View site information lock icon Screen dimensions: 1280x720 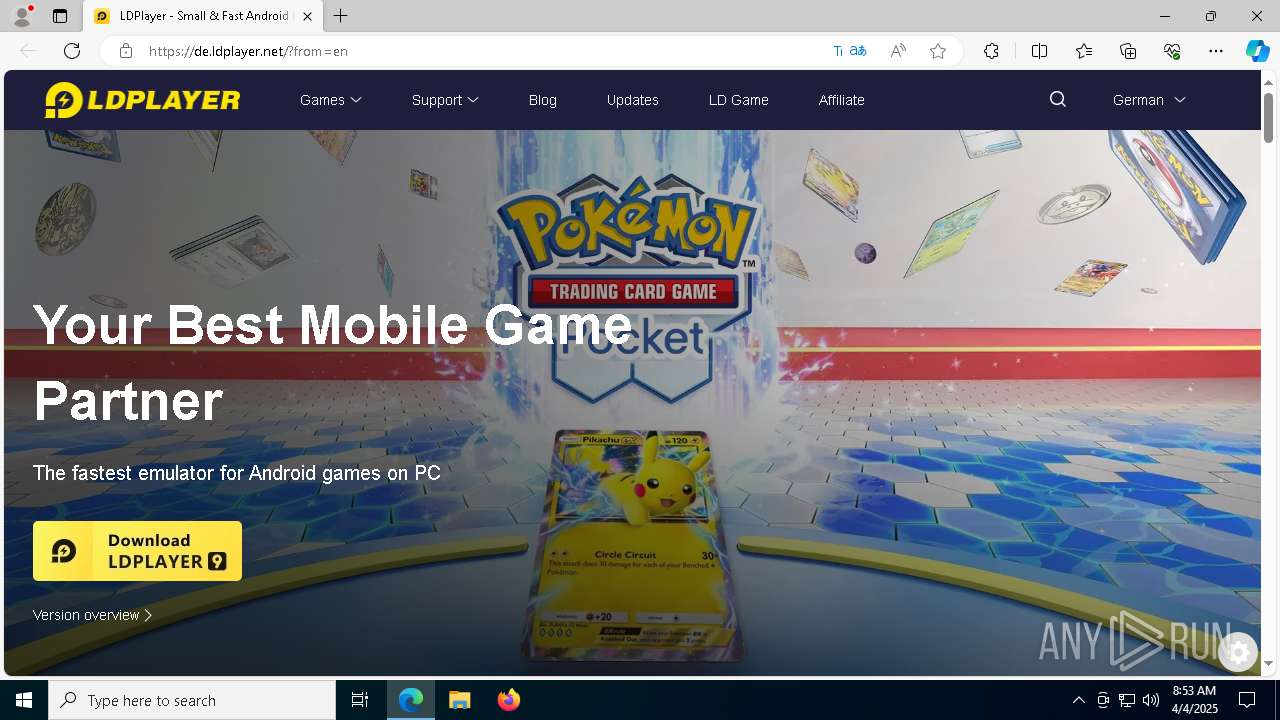coord(125,51)
